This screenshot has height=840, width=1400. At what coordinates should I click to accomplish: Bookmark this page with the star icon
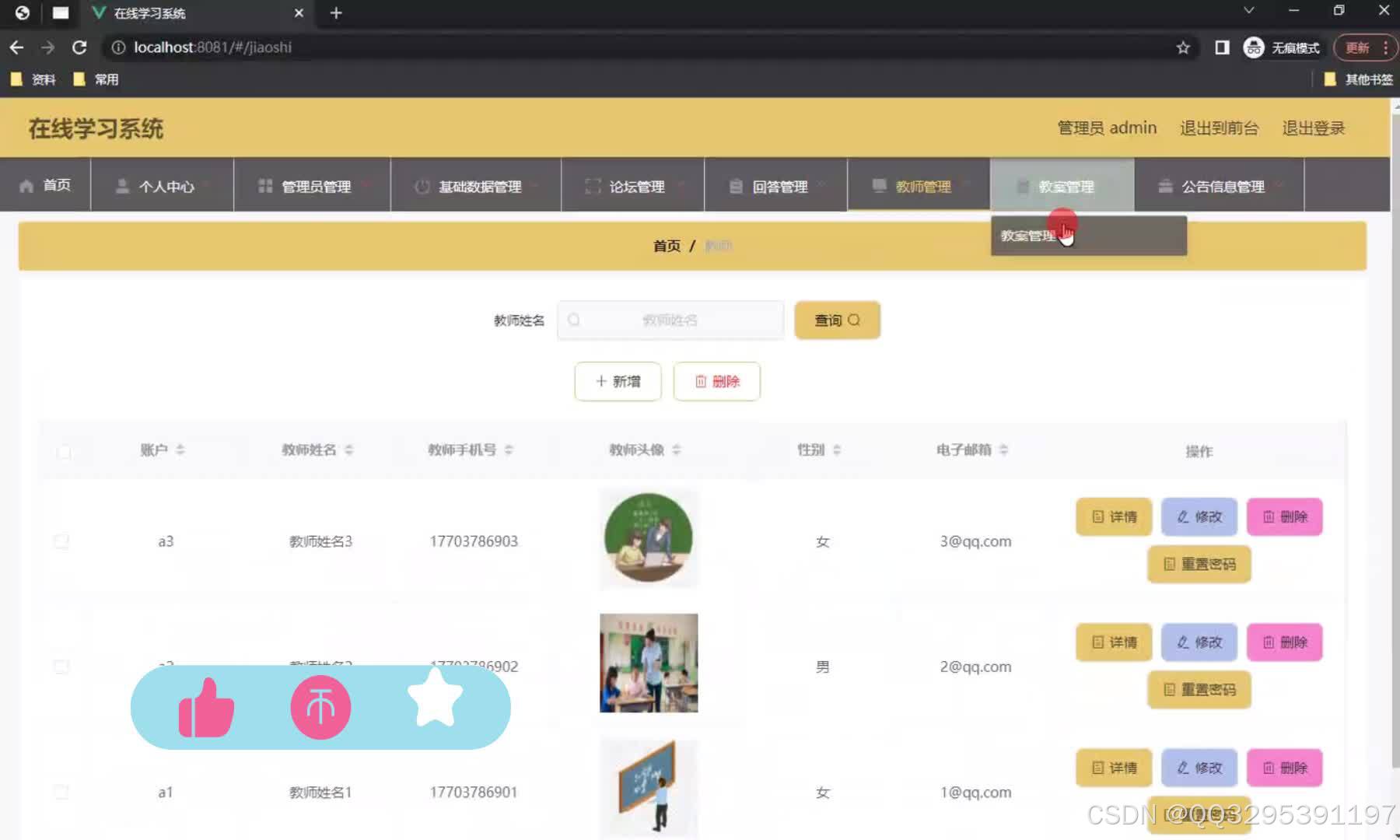coord(1183,47)
